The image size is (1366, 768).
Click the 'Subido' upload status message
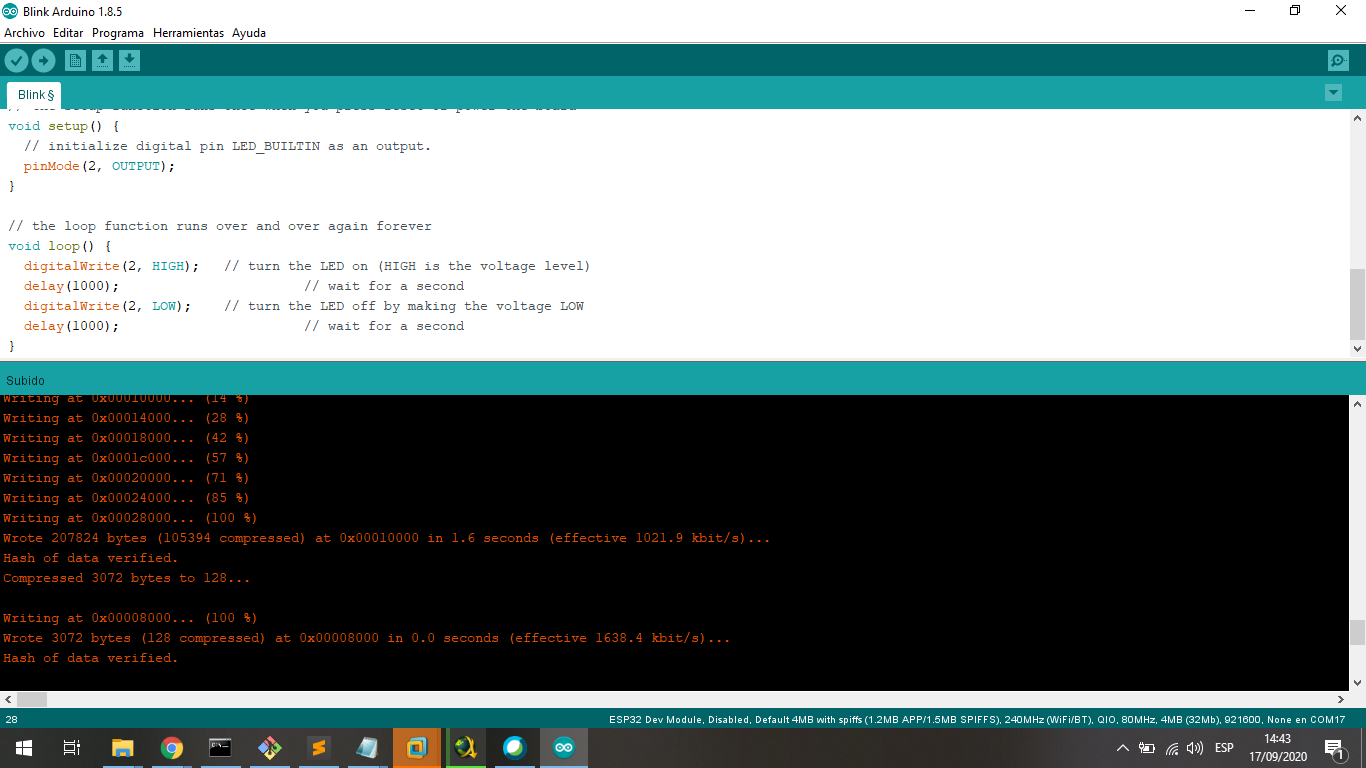[x=25, y=381]
